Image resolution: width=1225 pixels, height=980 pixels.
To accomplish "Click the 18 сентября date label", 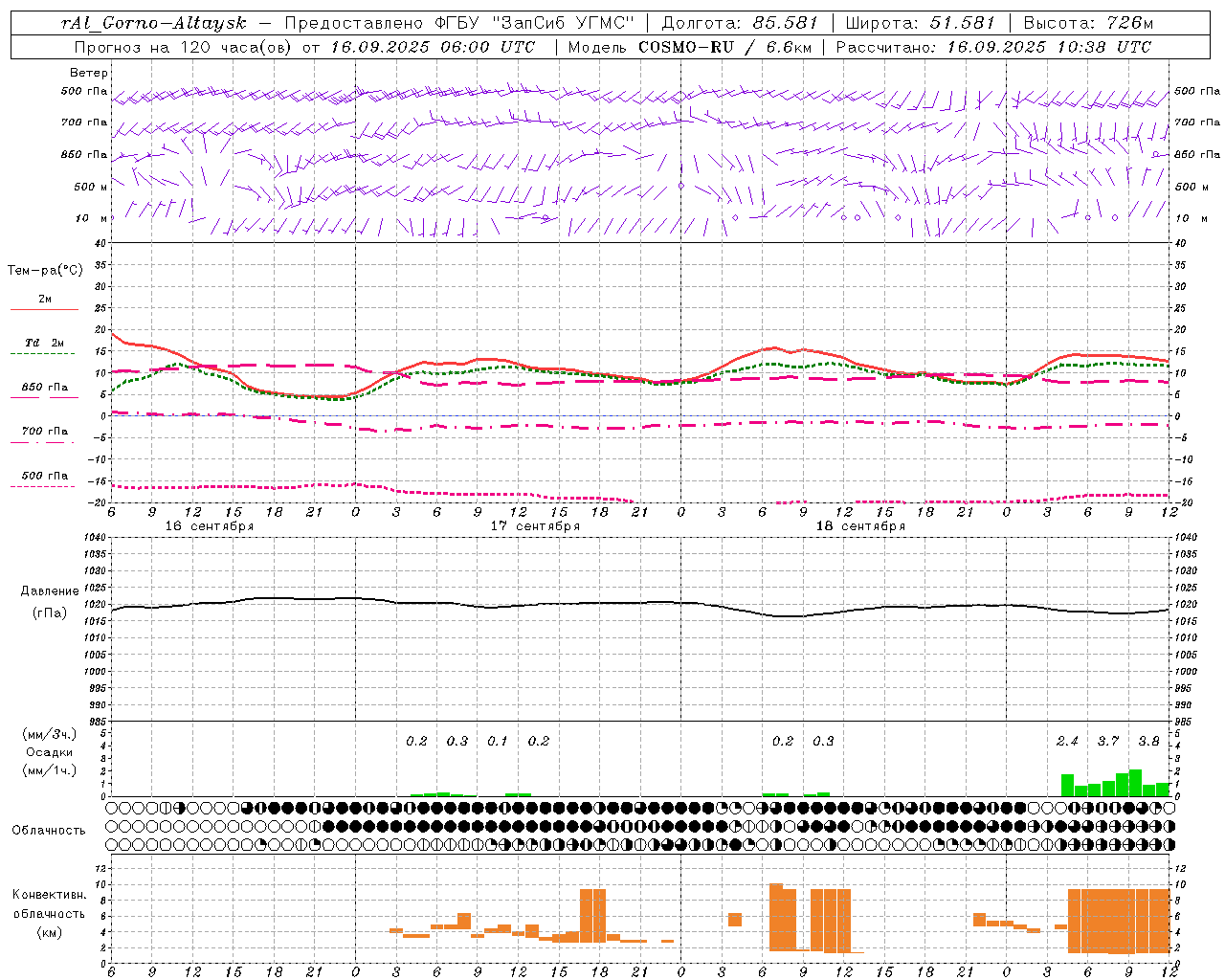I will 860,526.
